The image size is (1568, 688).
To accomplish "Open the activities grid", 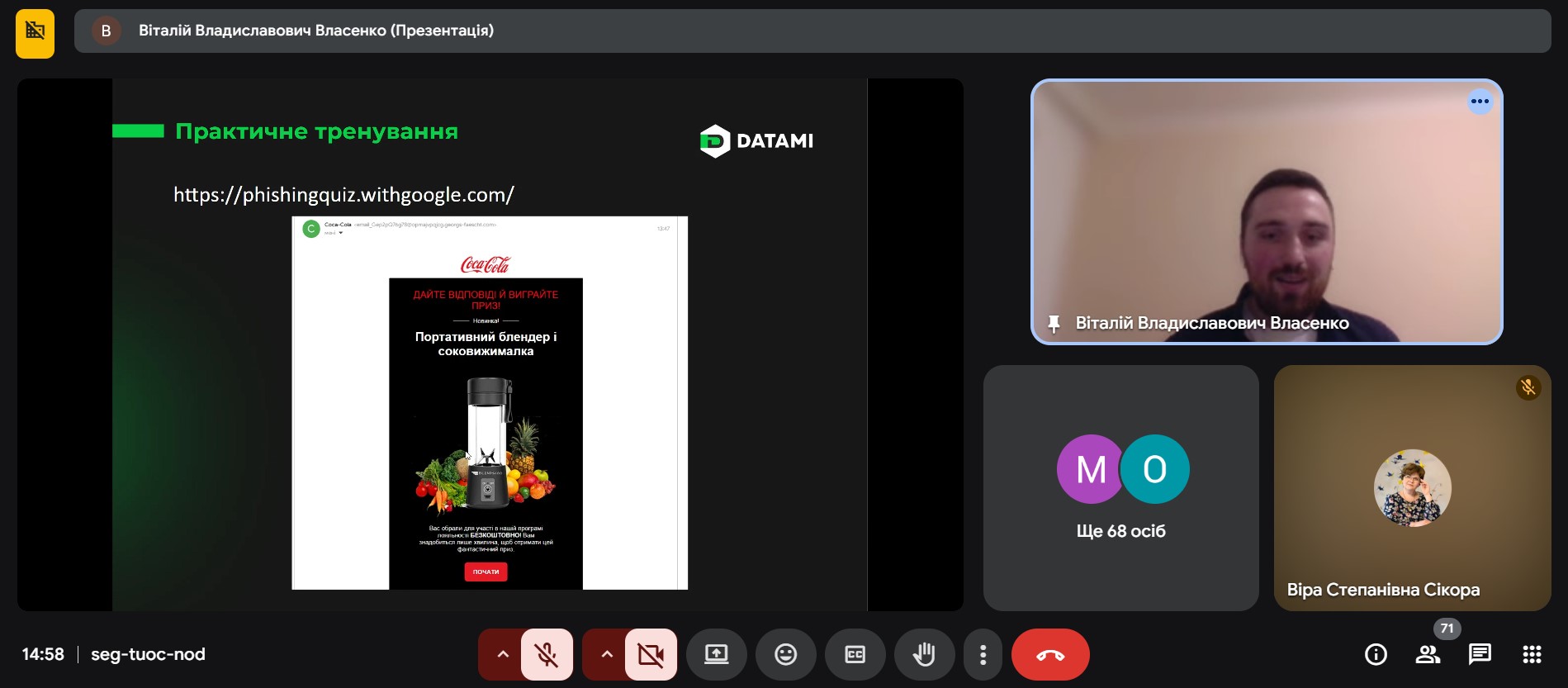I will tap(1532, 654).
